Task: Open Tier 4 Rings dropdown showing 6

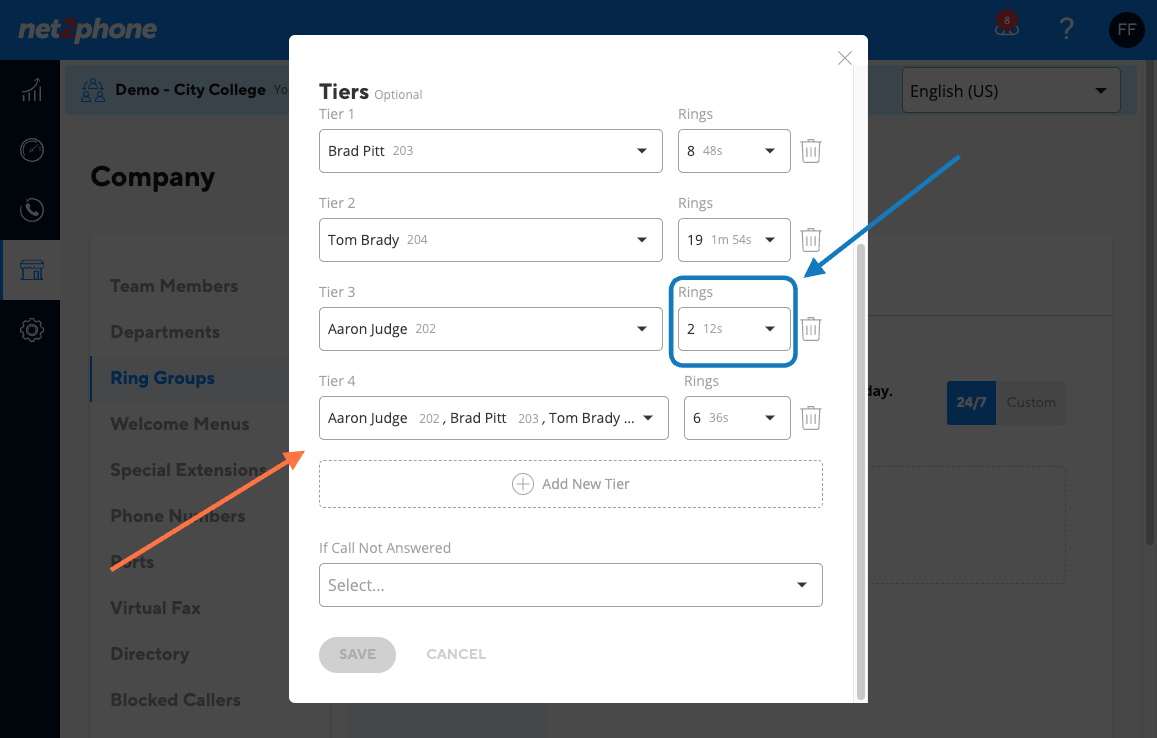Action: pos(737,418)
